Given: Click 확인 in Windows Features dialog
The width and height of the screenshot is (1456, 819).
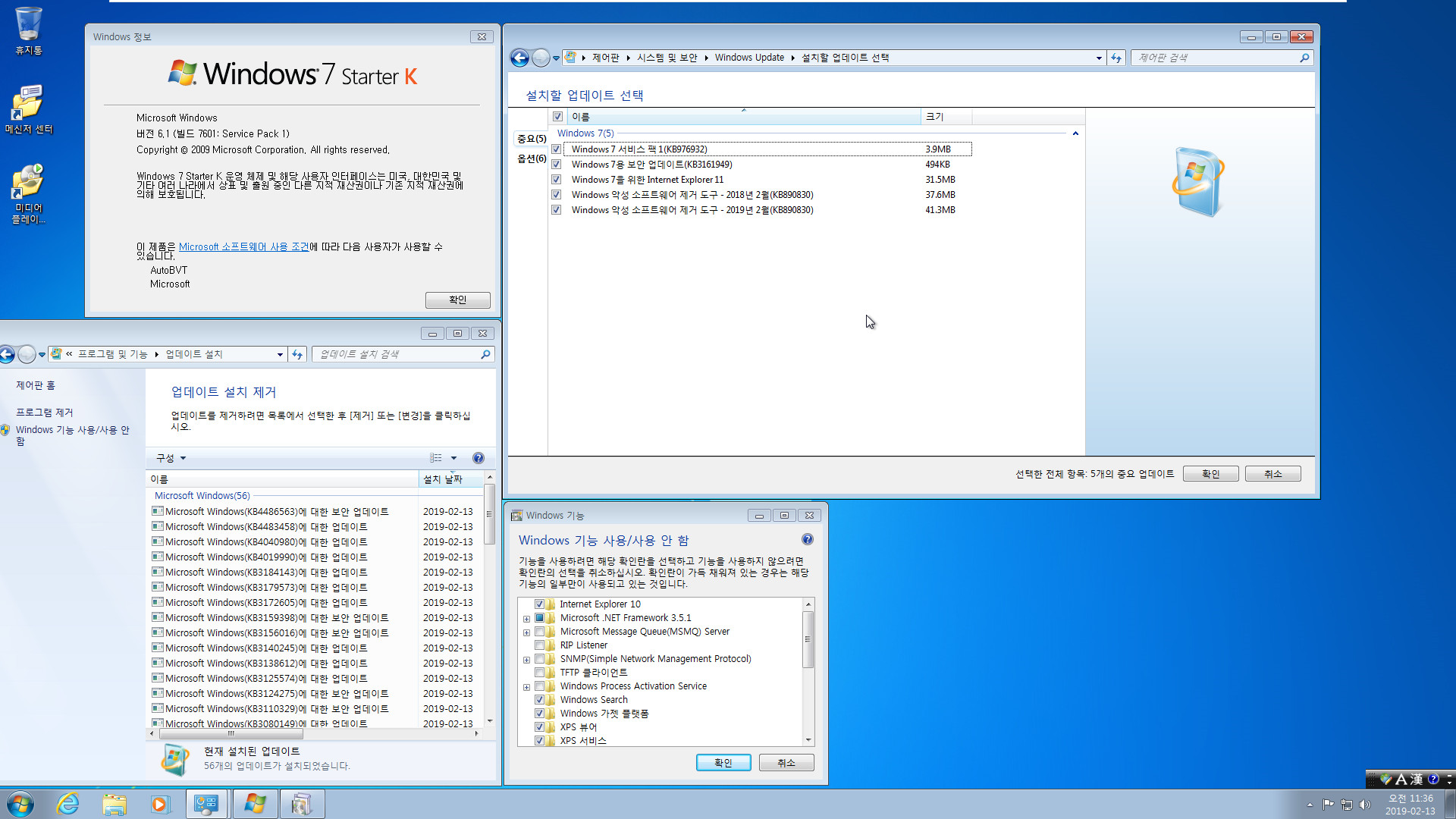Looking at the screenshot, I should [723, 763].
